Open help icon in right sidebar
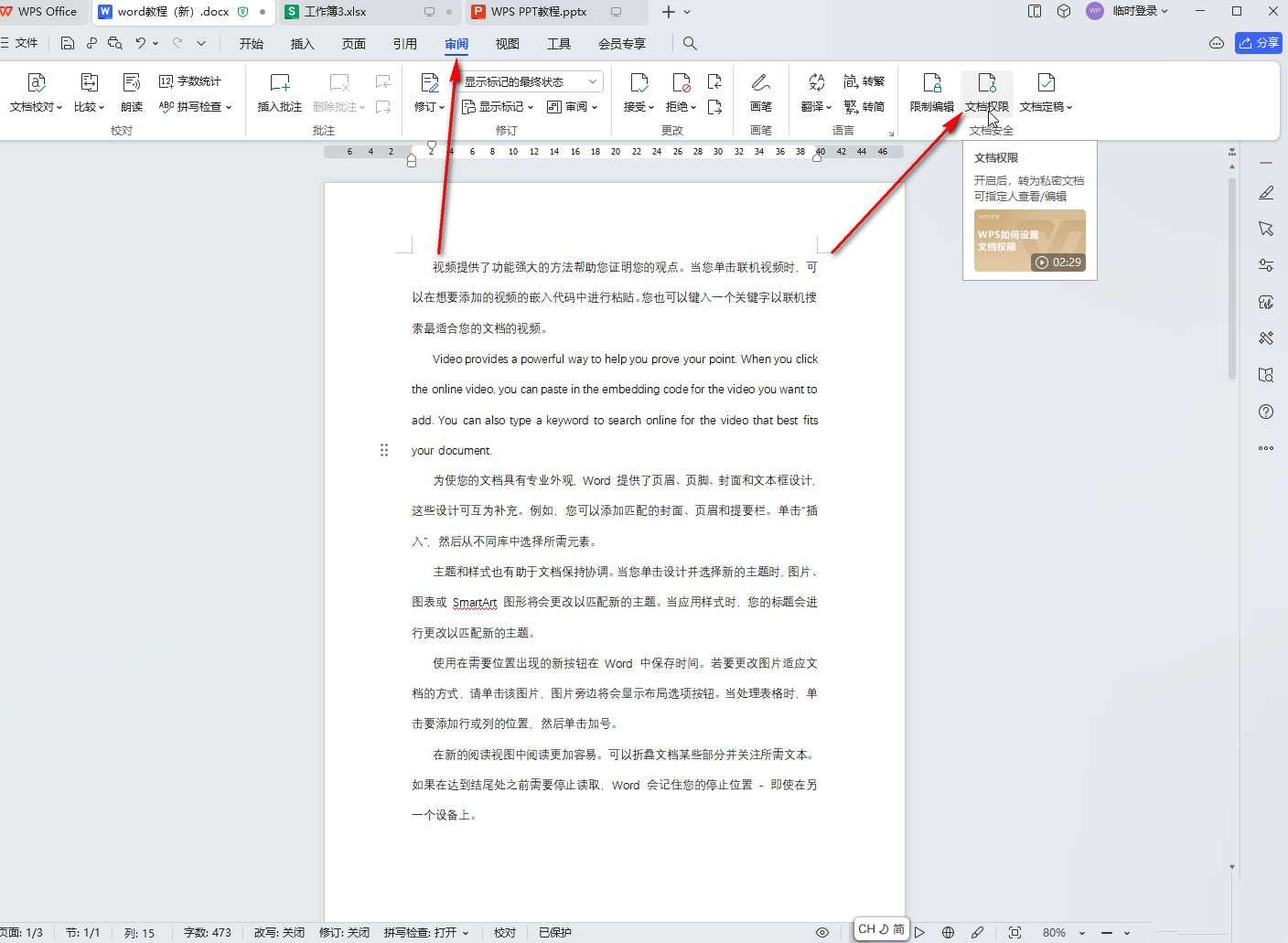Viewport: 1288px width, 943px height. click(x=1266, y=412)
